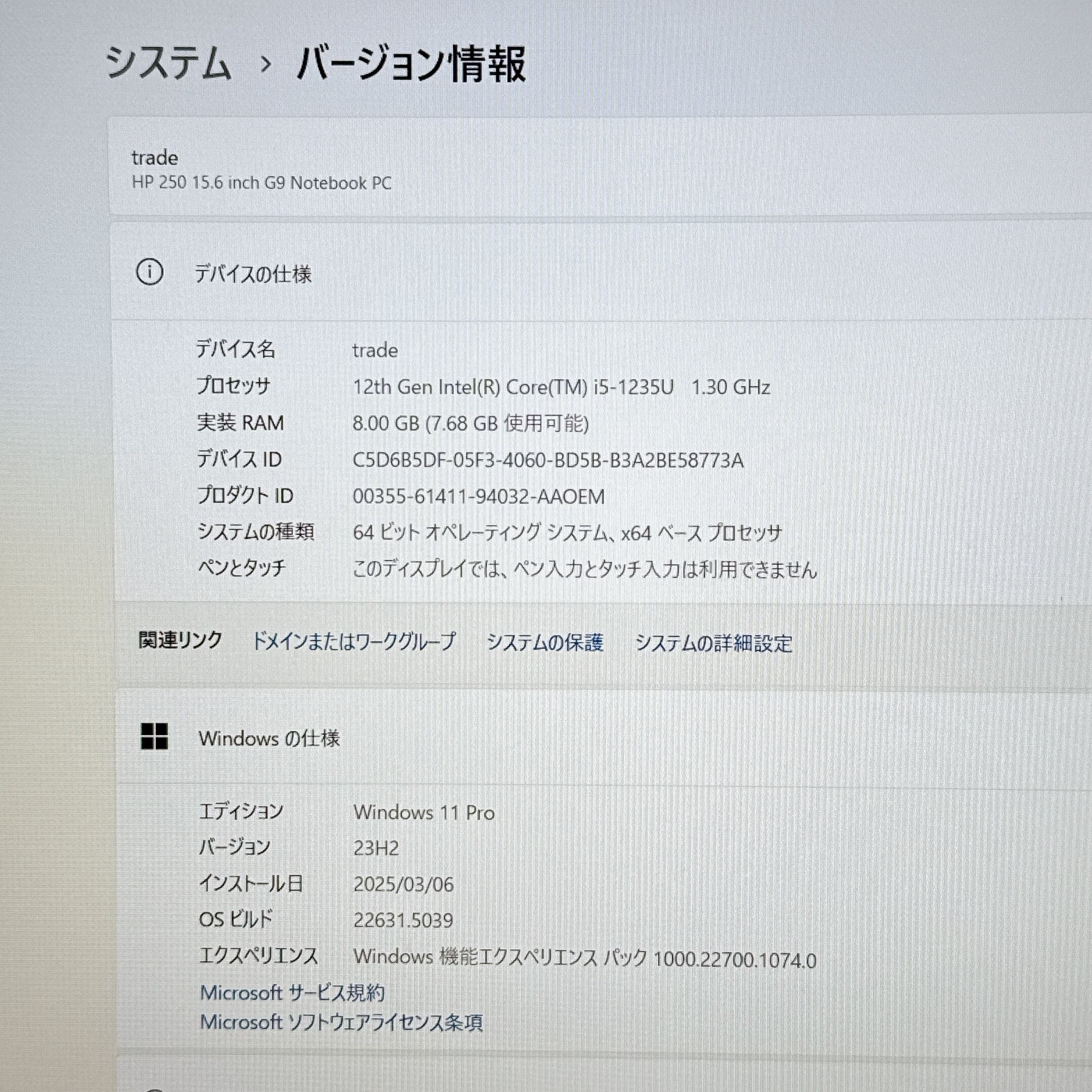Go back to システム via breadcrumb
Screen dimensions: 1092x1092
coord(169,63)
